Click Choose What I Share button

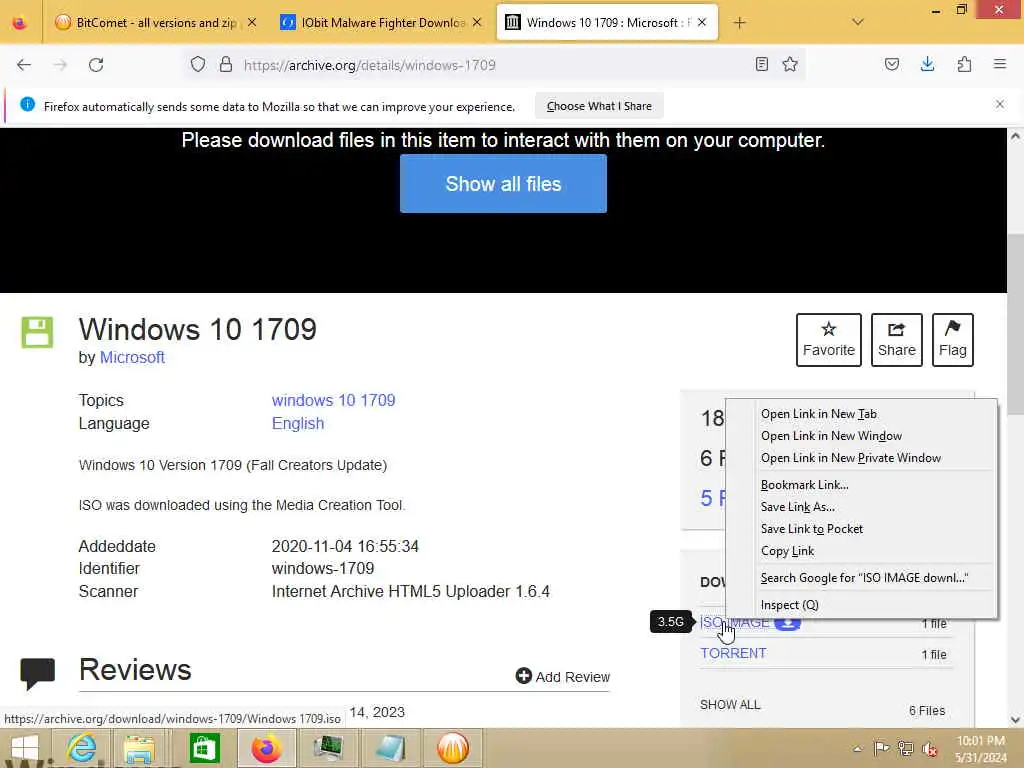click(599, 106)
